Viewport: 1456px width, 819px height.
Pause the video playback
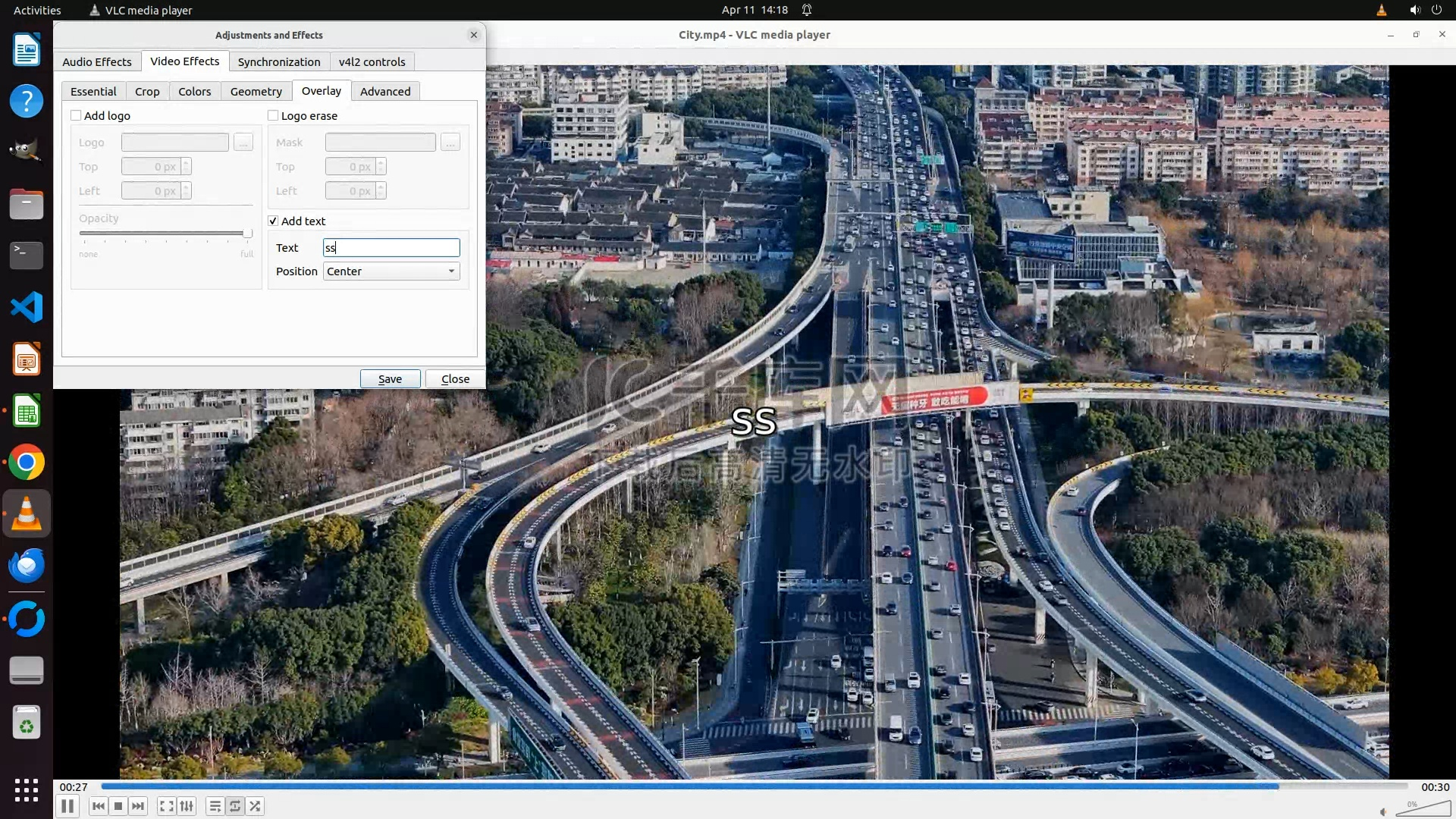67,806
